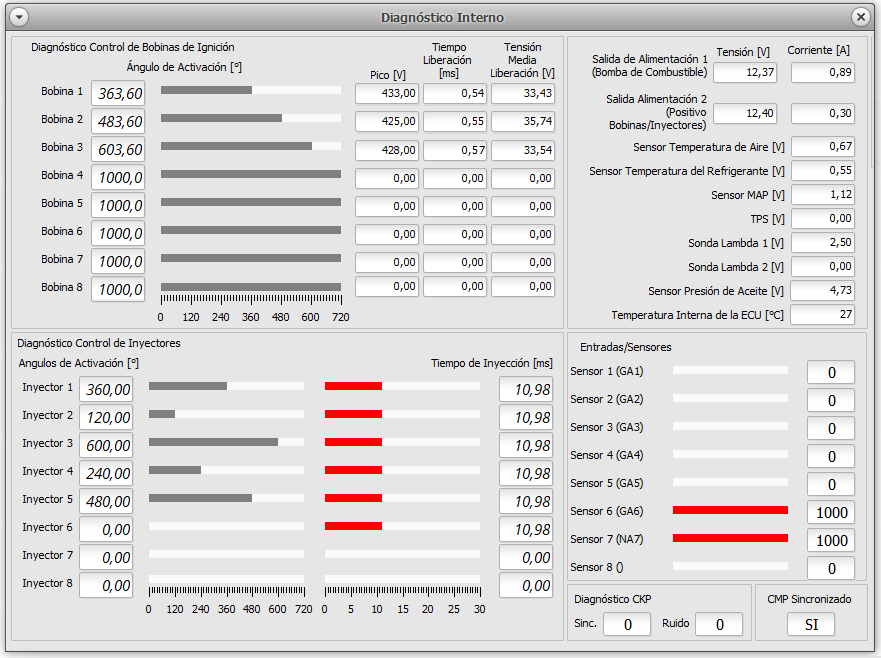Click the Sonda Lambda 1 voltage field
Image resolution: width=881 pixels, height=658 pixels.
(823, 243)
